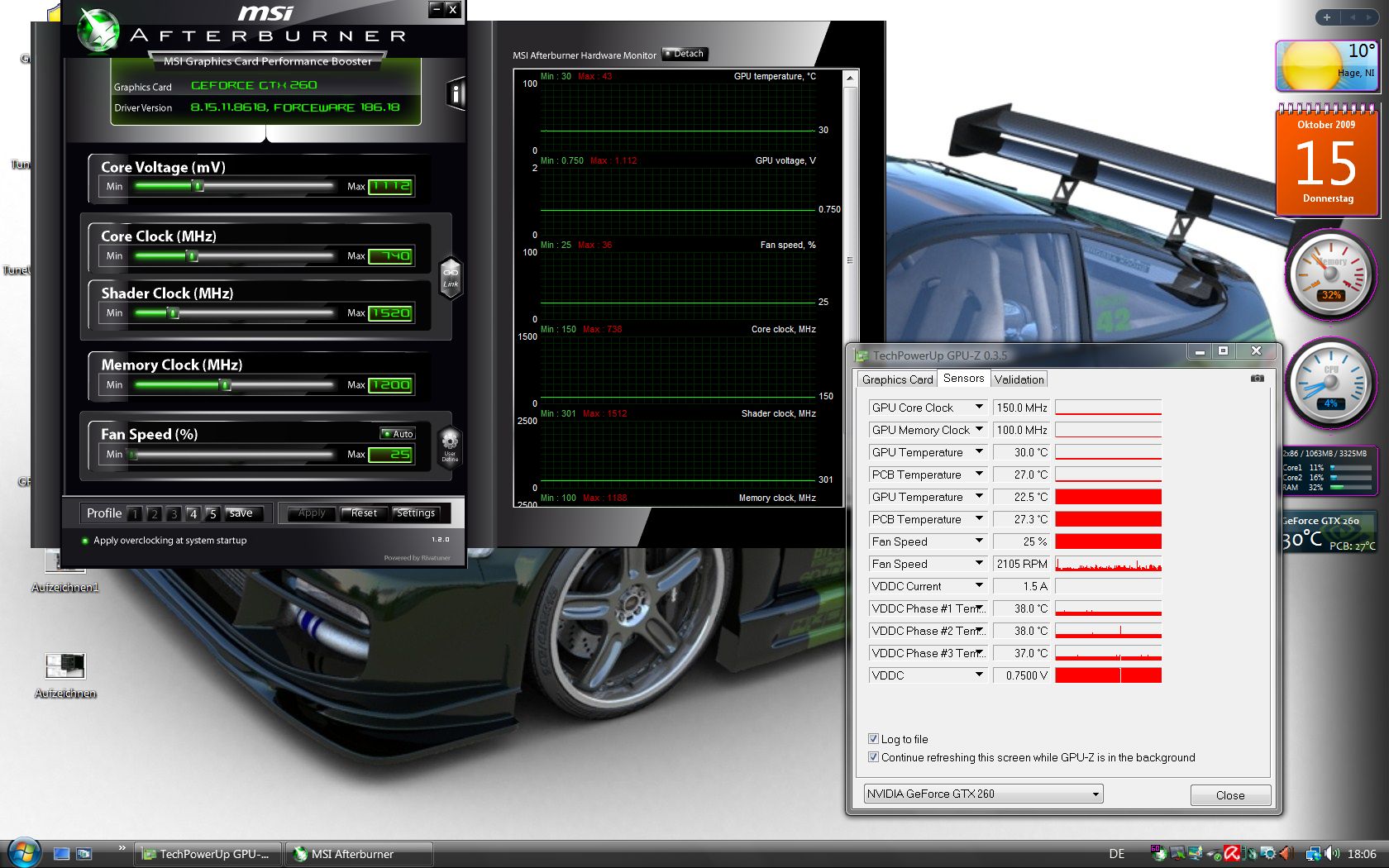The height and width of the screenshot is (868, 1389).
Task: Click the Safely Remove Hardware tray icon
Action: click(x=1214, y=854)
